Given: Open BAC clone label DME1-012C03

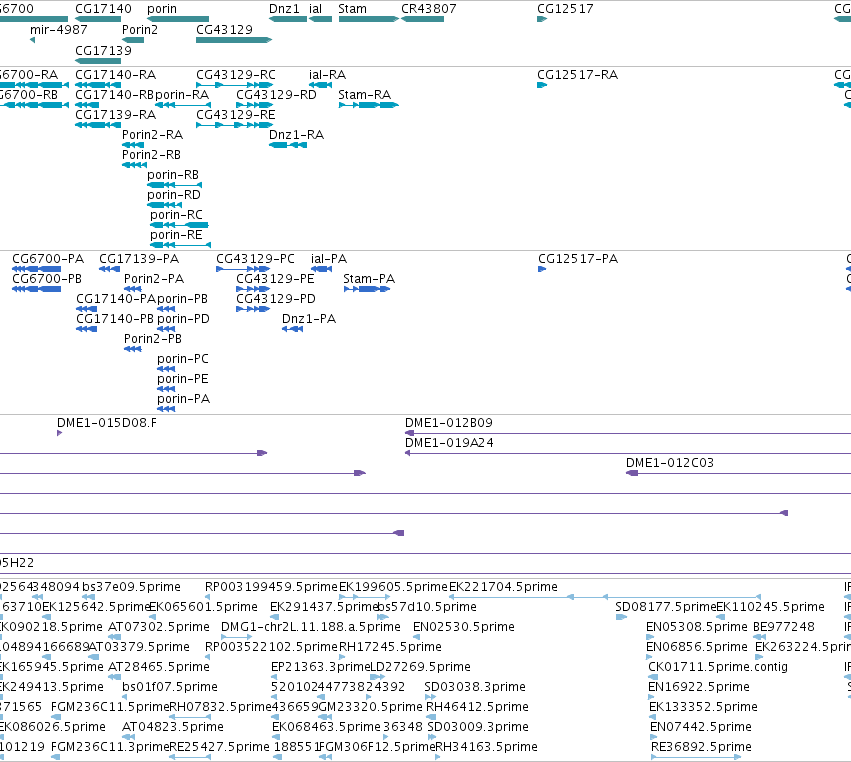Looking at the screenshot, I should (670, 462).
